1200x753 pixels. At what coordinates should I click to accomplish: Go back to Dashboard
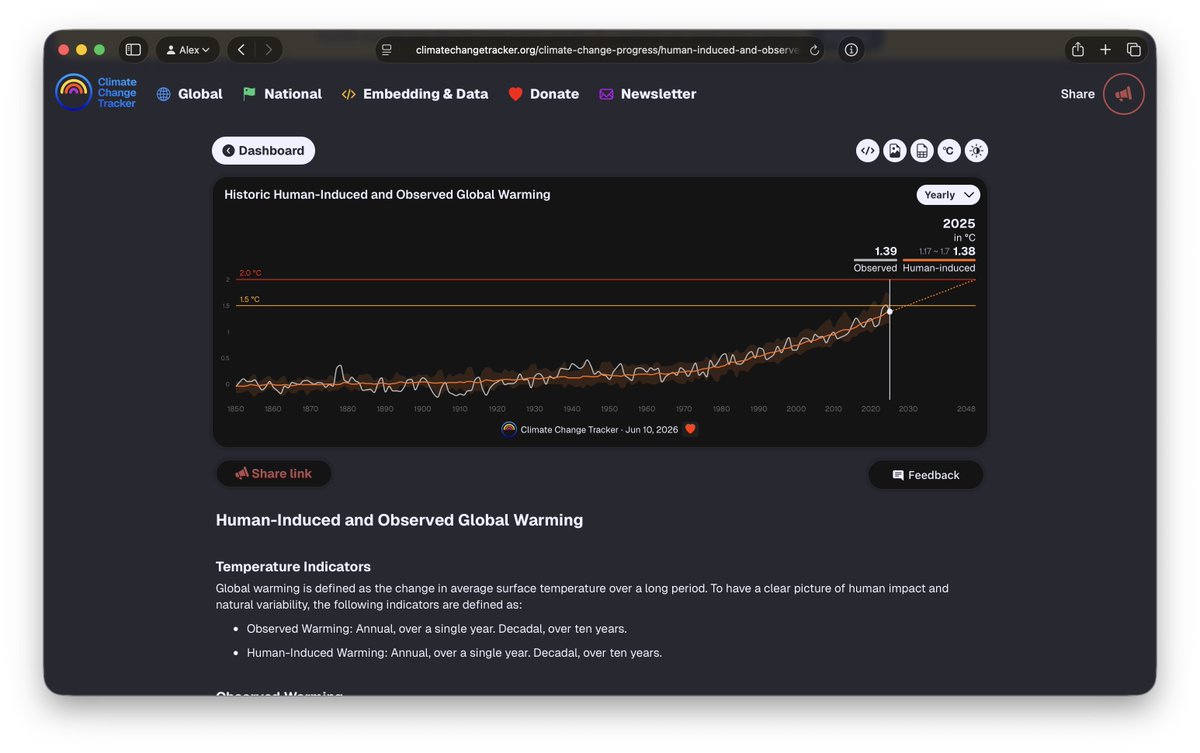click(263, 151)
